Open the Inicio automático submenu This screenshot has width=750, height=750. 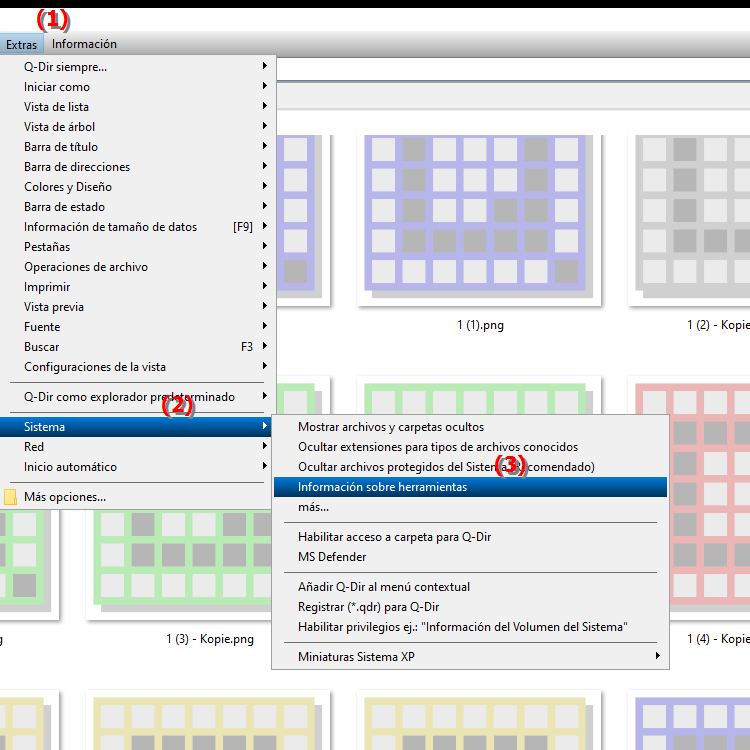138,467
